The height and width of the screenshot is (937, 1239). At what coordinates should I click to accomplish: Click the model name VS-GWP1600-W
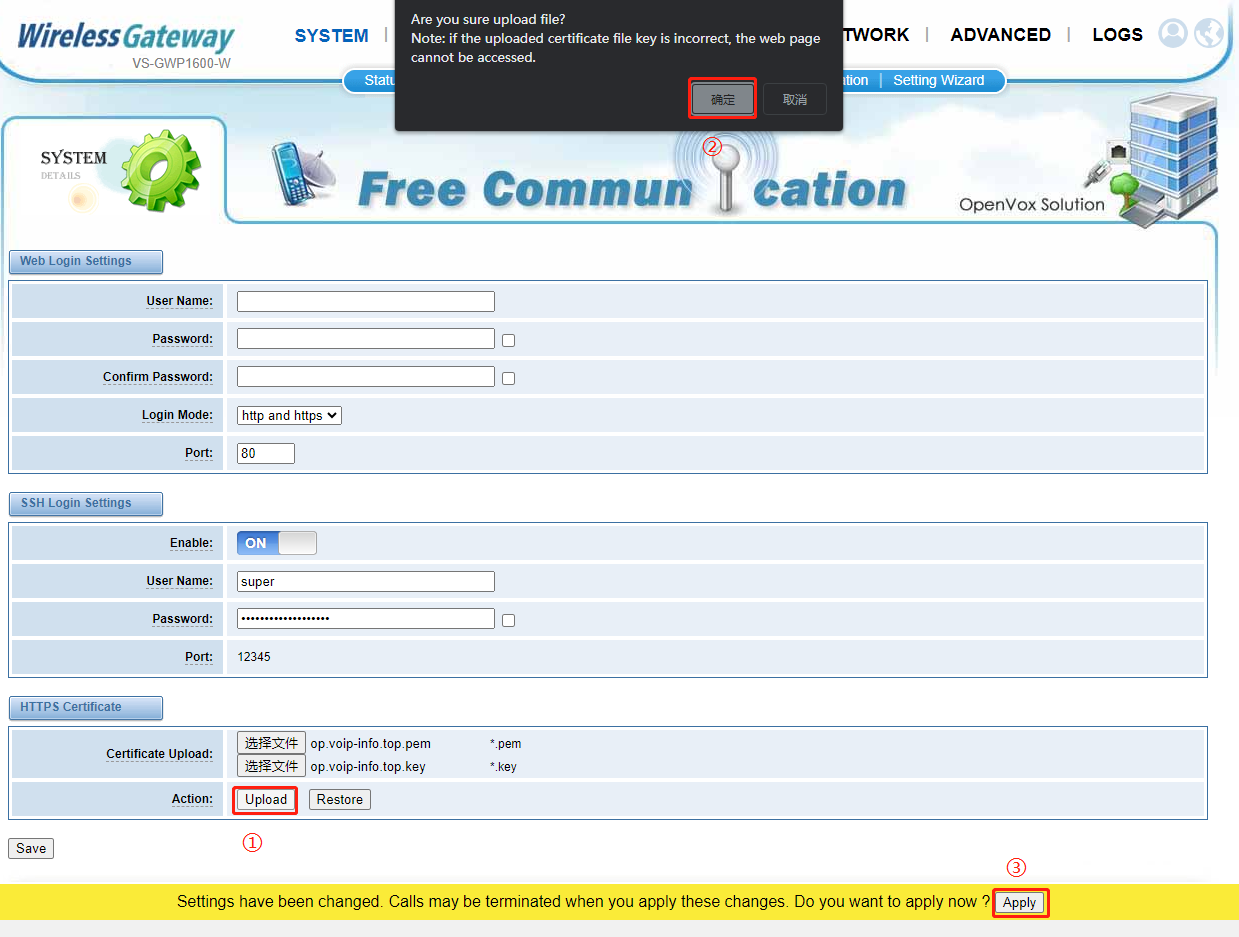pos(182,63)
